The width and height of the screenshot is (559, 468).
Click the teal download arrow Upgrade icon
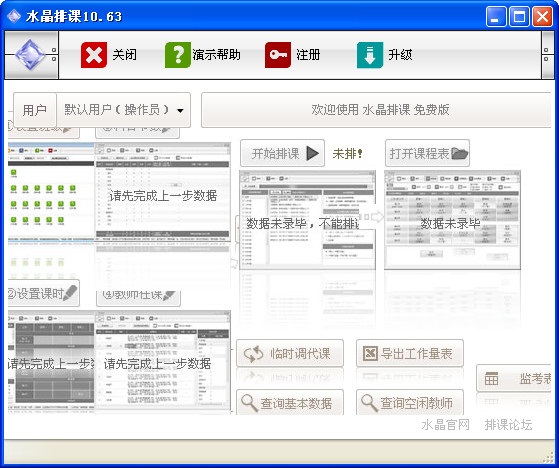[370, 55]
